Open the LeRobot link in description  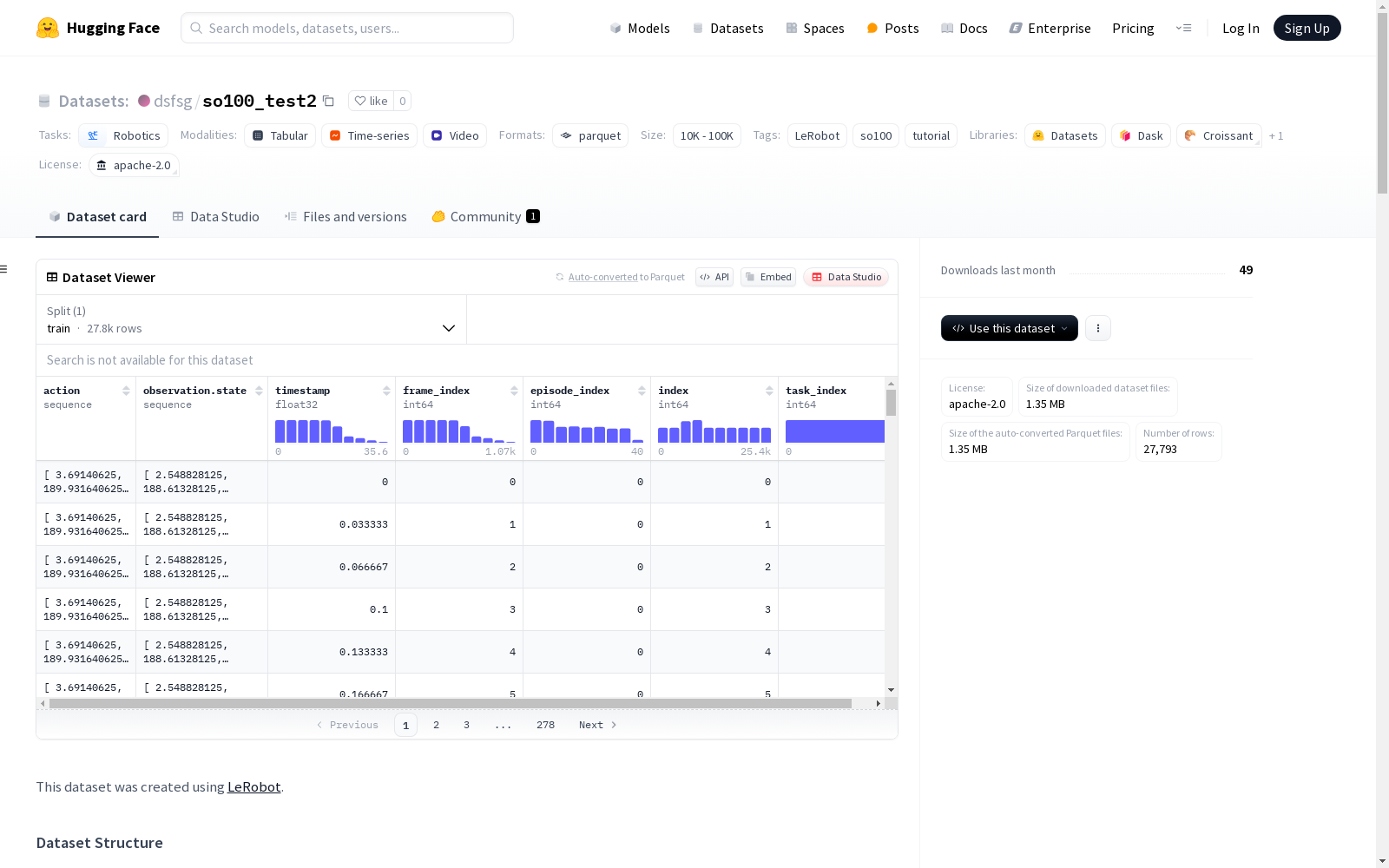(254, 787)
